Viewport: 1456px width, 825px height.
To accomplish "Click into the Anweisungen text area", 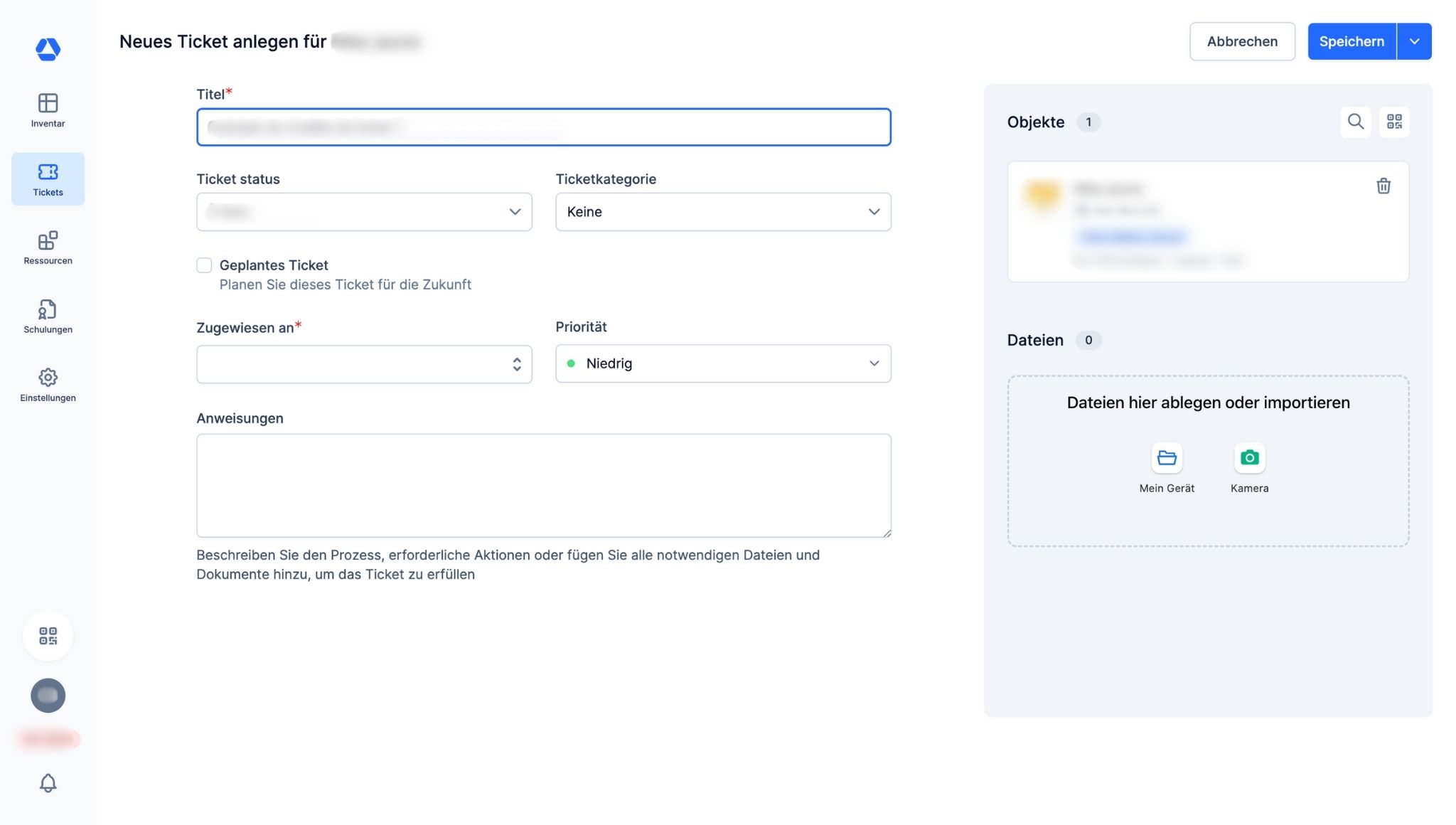I will coord(543,486).
